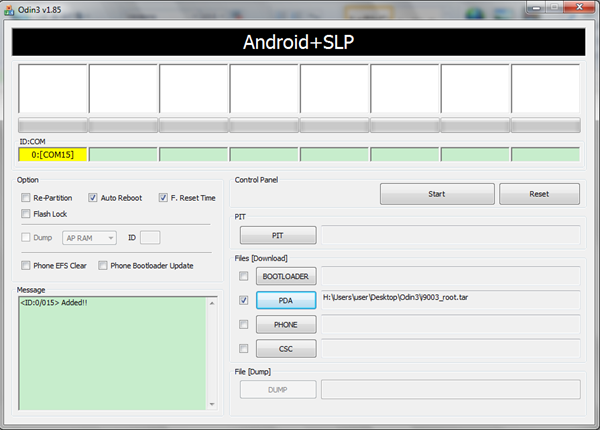600x430 pixels.
Task: Click the first progress bar under slot one
Action: tap(53, 125)
